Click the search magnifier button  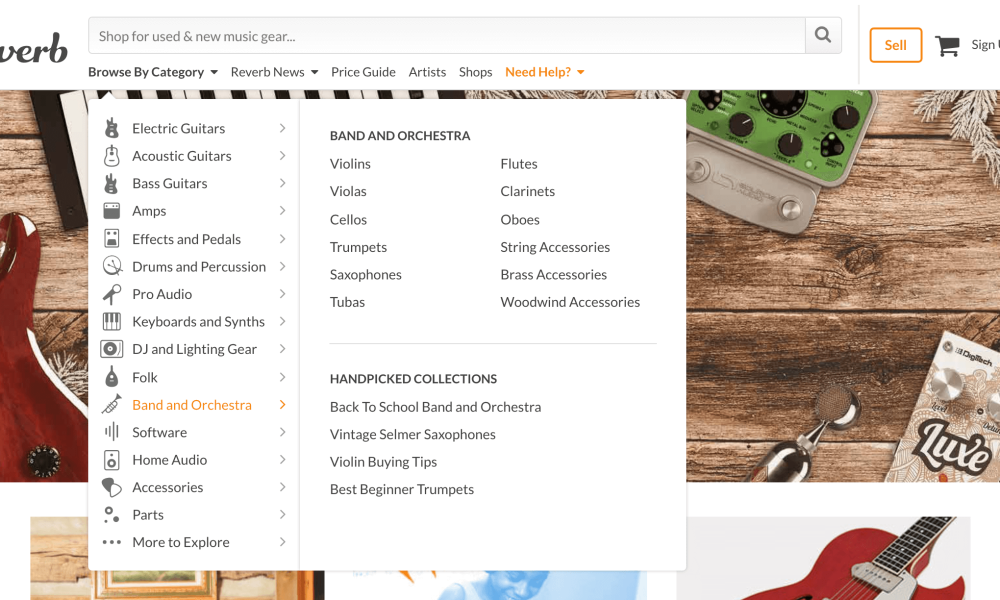coord(823,35)
